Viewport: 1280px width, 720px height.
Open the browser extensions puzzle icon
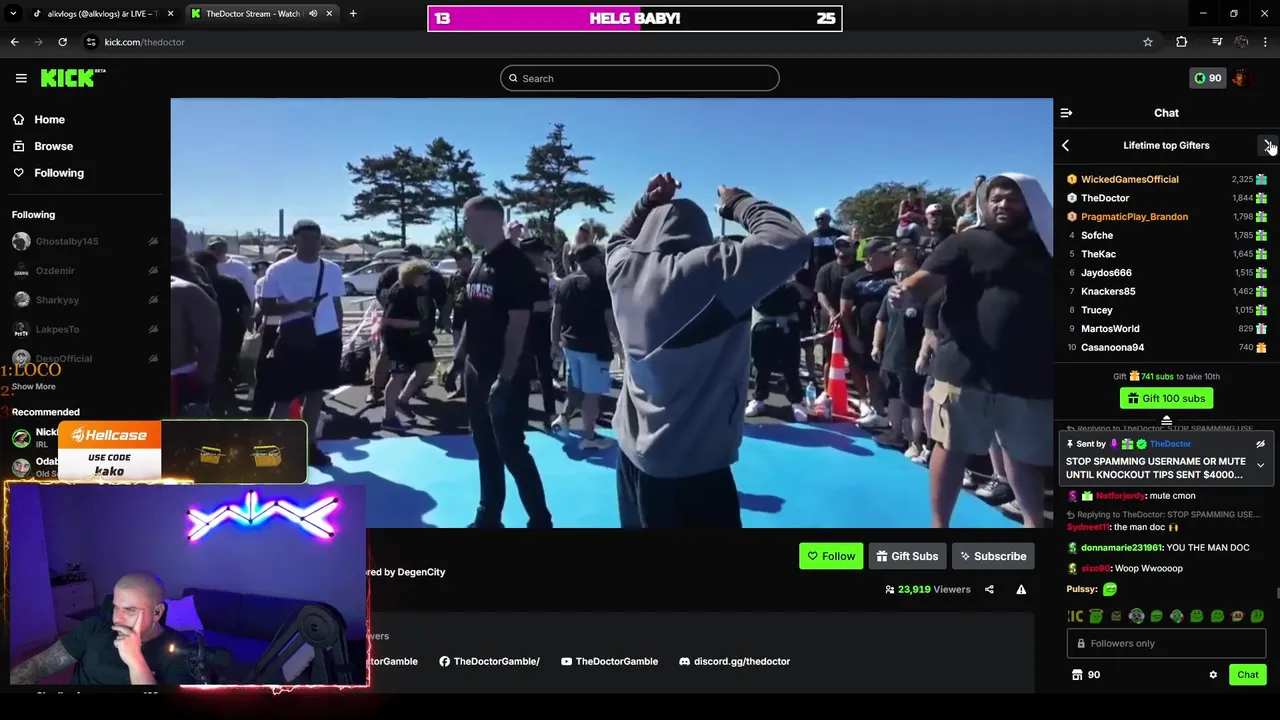tap(1181, 42)
